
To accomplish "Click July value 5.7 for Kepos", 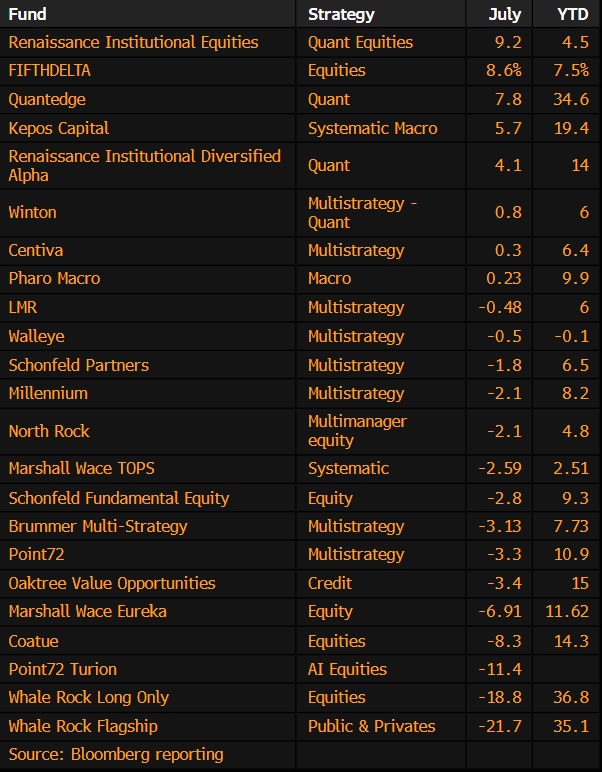I will (x=508, y=129).
